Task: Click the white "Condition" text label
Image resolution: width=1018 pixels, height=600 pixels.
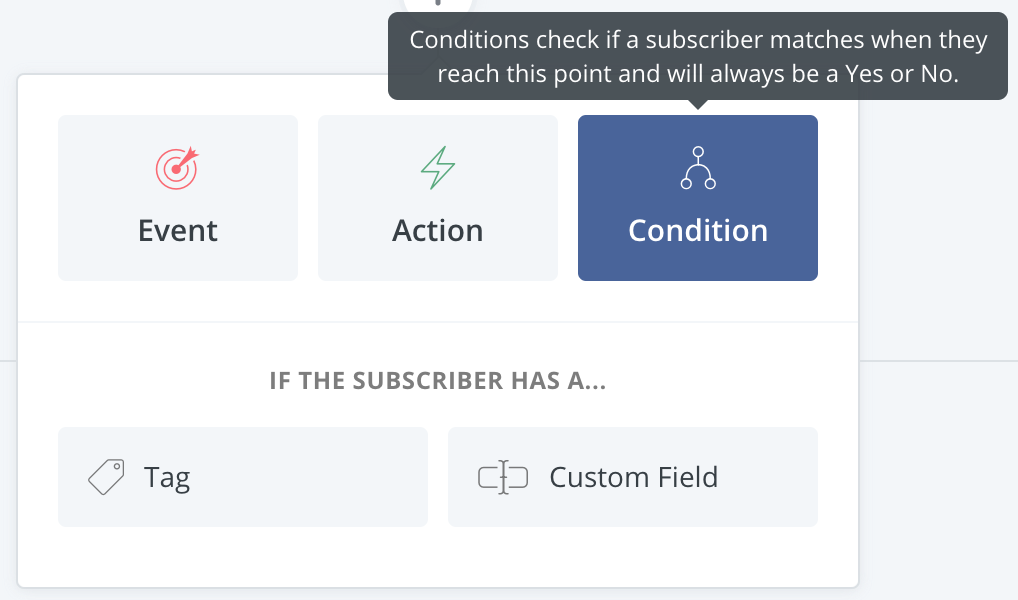Action: pos(698,231)
